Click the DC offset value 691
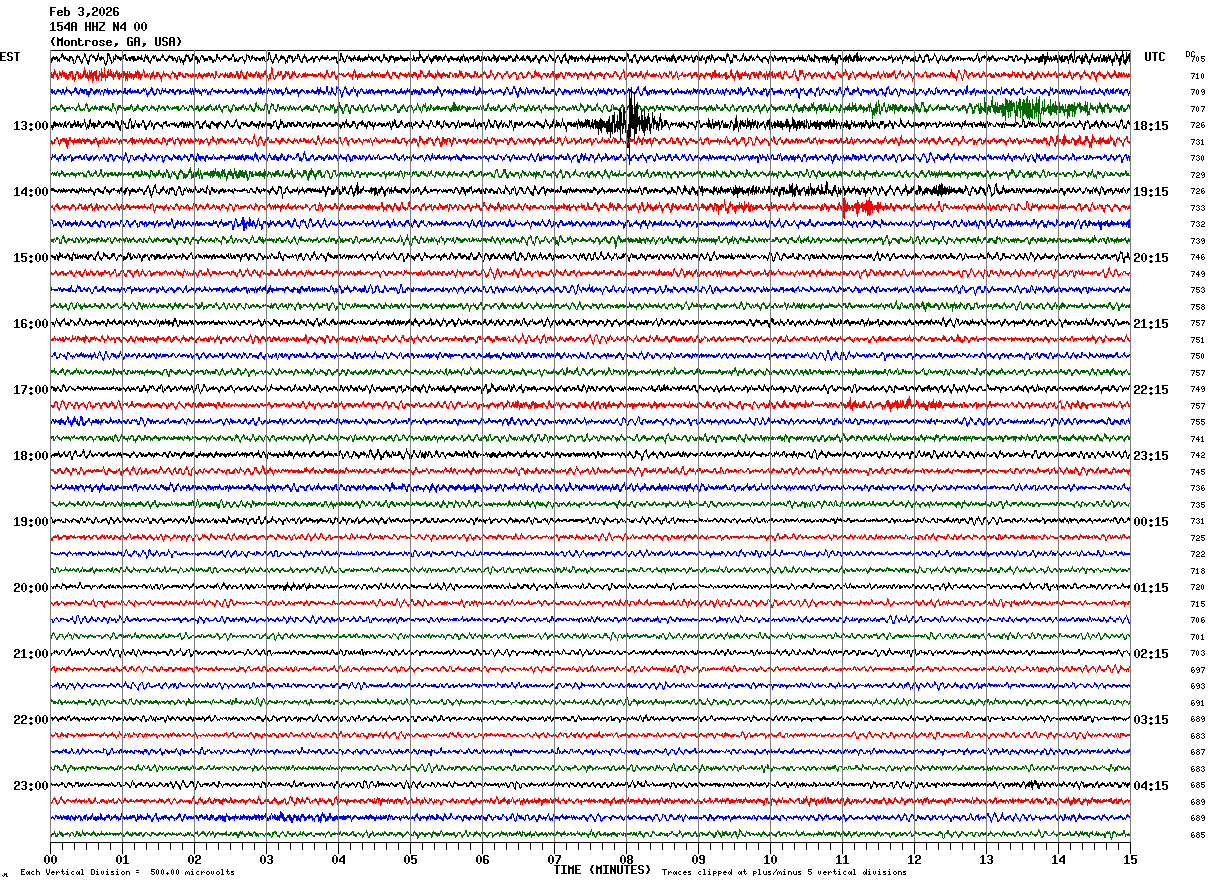Image resolution: width=1210 pixels, height=886 pixels. pos(1197,703)
